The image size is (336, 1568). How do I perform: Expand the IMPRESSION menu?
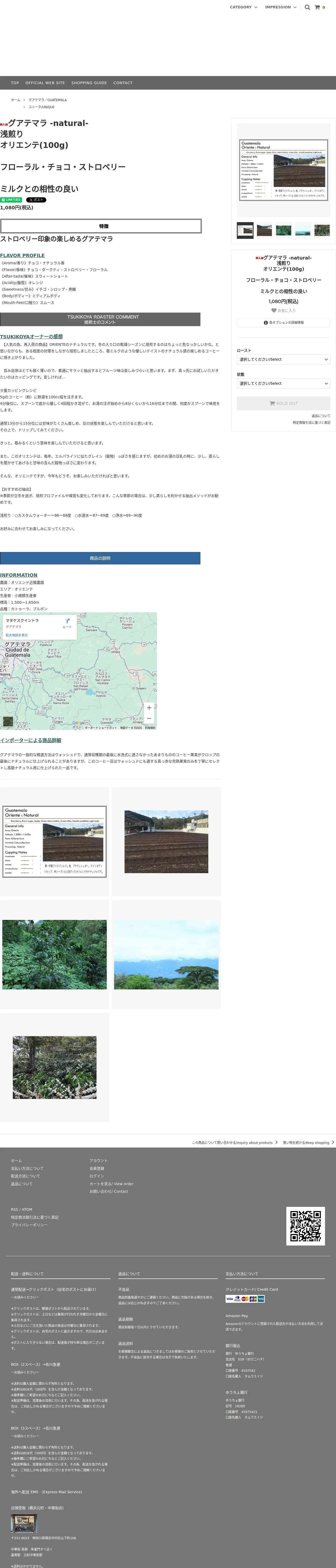pyautogui.click(x=281, y=7)
